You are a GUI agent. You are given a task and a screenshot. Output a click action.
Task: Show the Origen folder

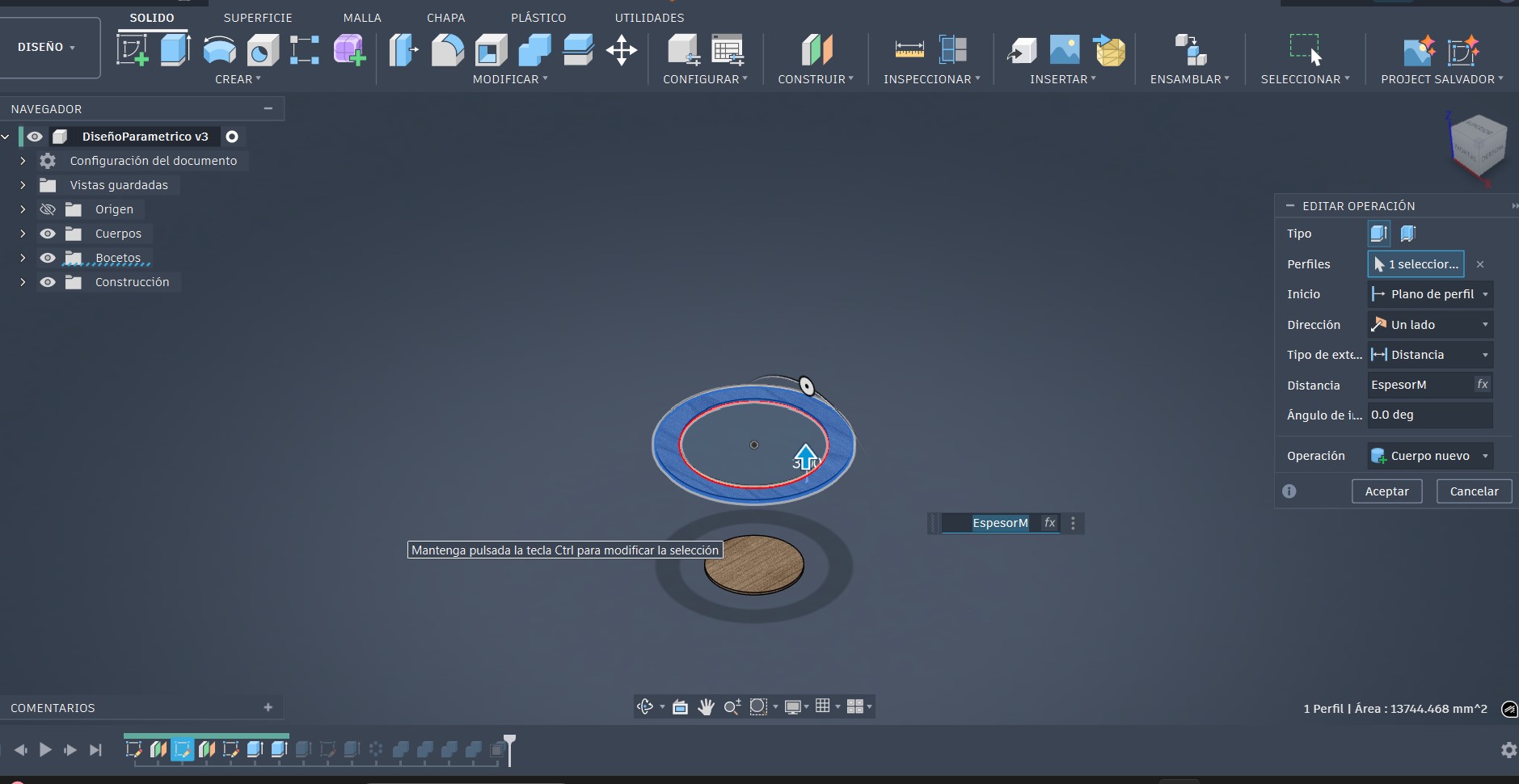(x=48, y=209)
